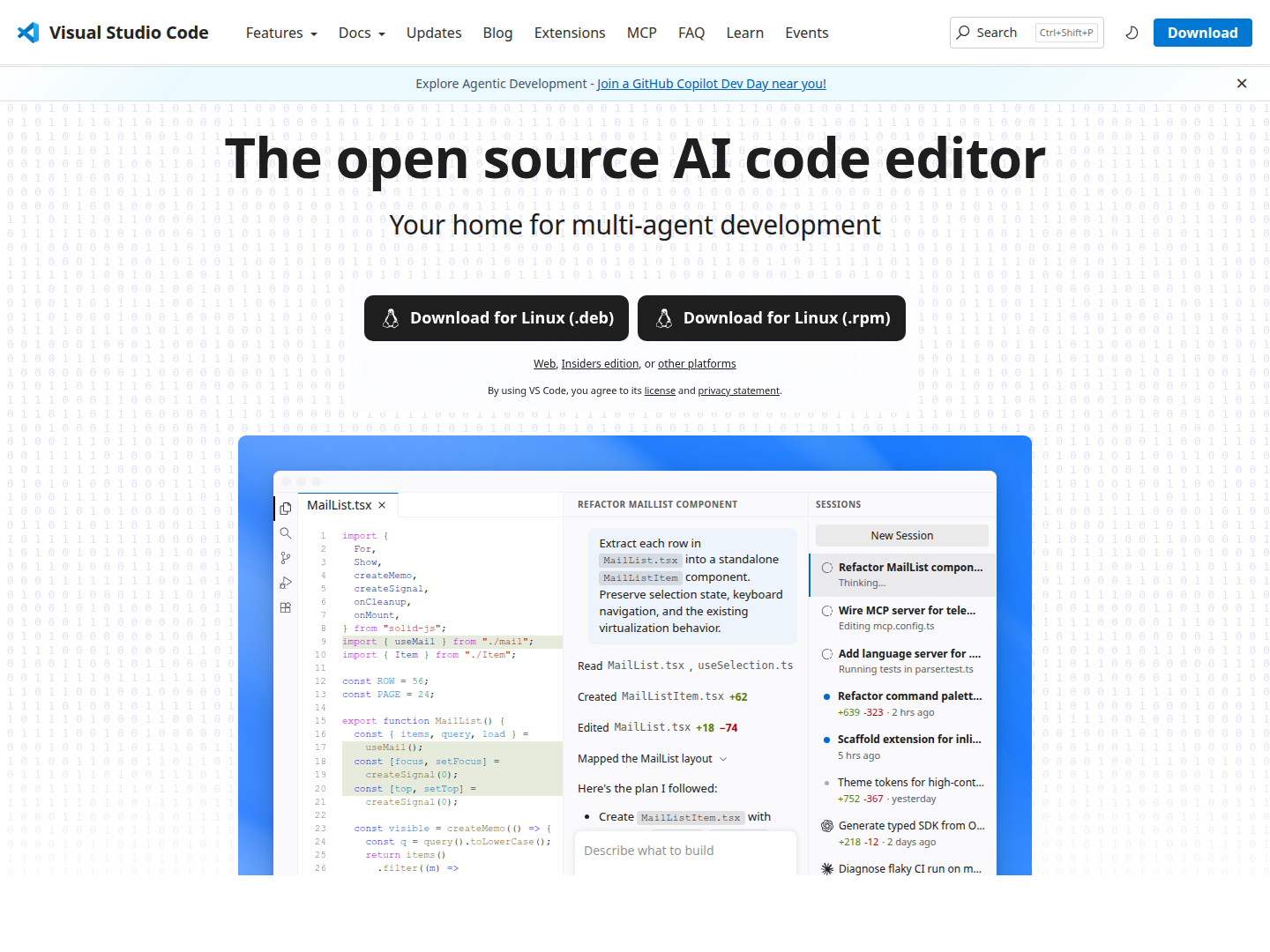1270x952 pixels.
Task: Click the Wire MCP server session status circle
Action: pos(827,611)
